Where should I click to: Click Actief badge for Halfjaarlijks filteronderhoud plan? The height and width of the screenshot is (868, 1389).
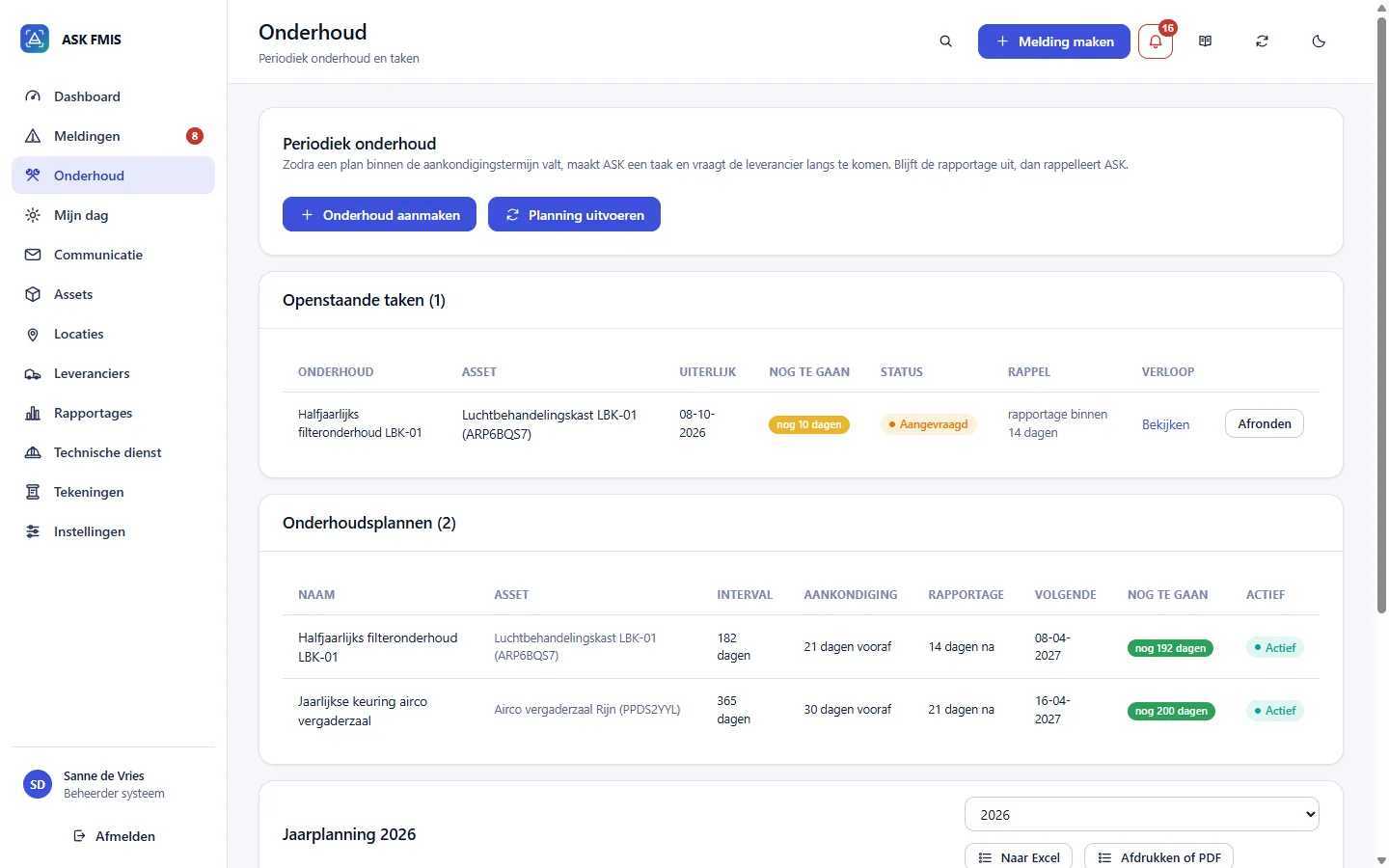[1275, 648]
